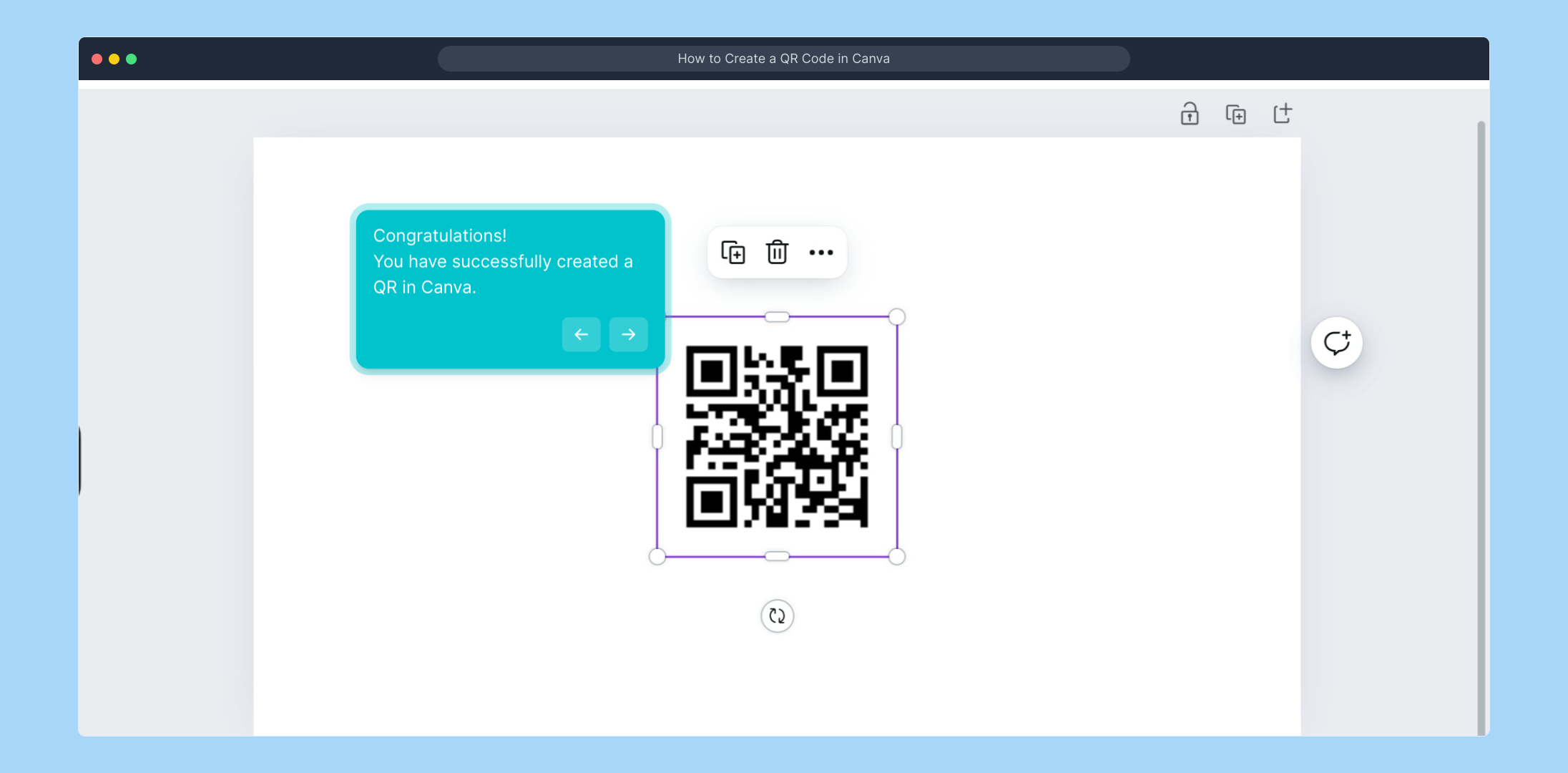Select the document title in the title bar
This screenshot has width=1568, height=773.
783,58
